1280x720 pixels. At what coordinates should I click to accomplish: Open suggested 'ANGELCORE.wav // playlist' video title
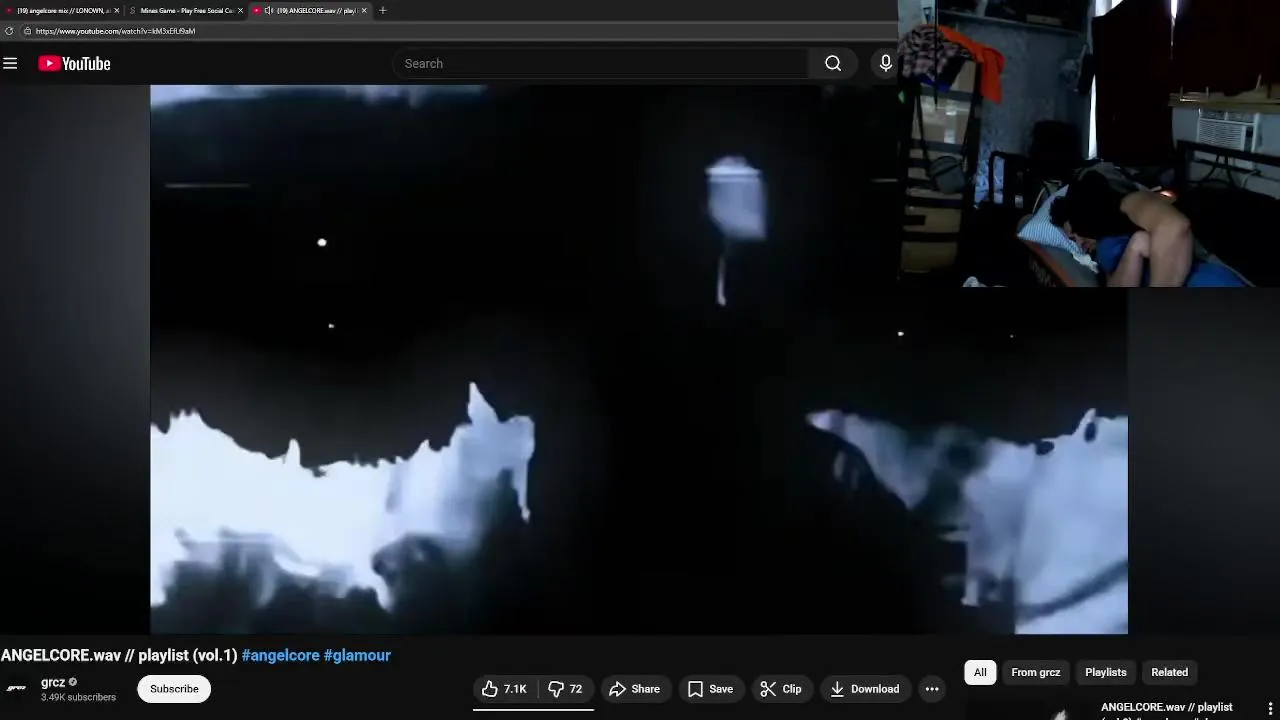[1166, 708]
